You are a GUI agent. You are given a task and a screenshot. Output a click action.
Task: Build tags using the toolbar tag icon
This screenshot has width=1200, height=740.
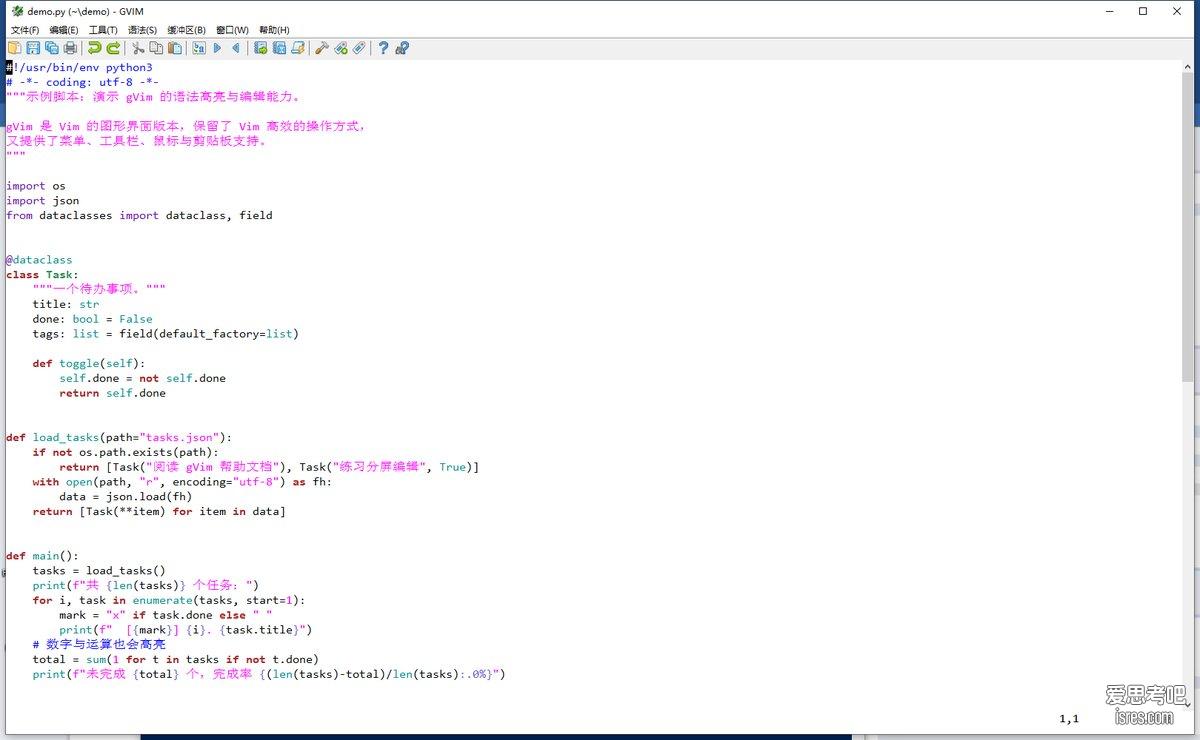341,48
